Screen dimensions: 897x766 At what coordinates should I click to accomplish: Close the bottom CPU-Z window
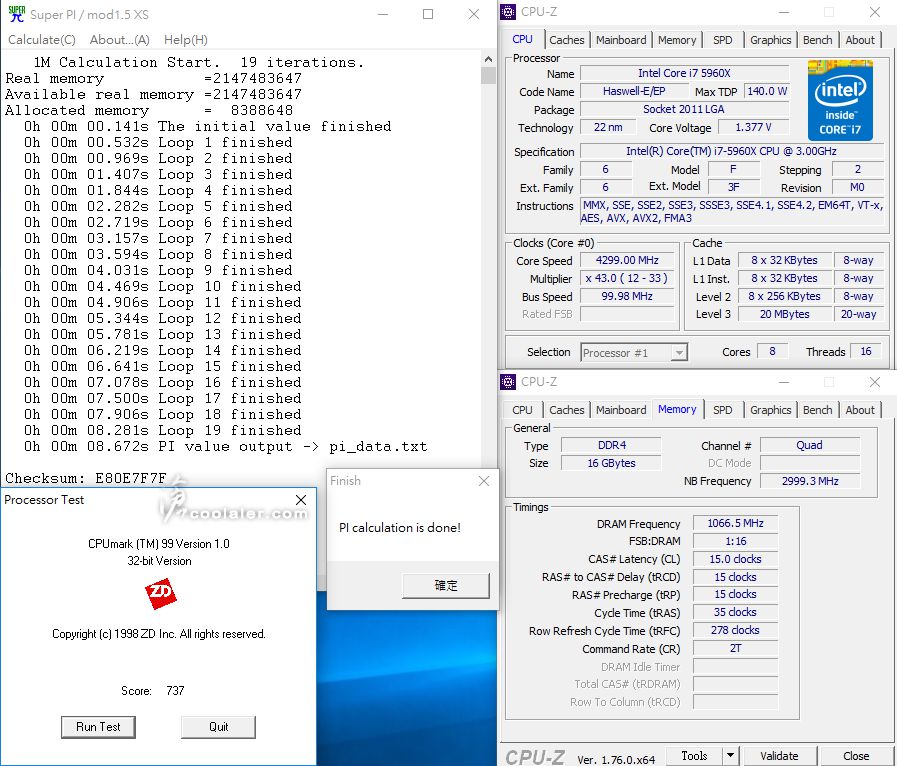pos(875,382)
